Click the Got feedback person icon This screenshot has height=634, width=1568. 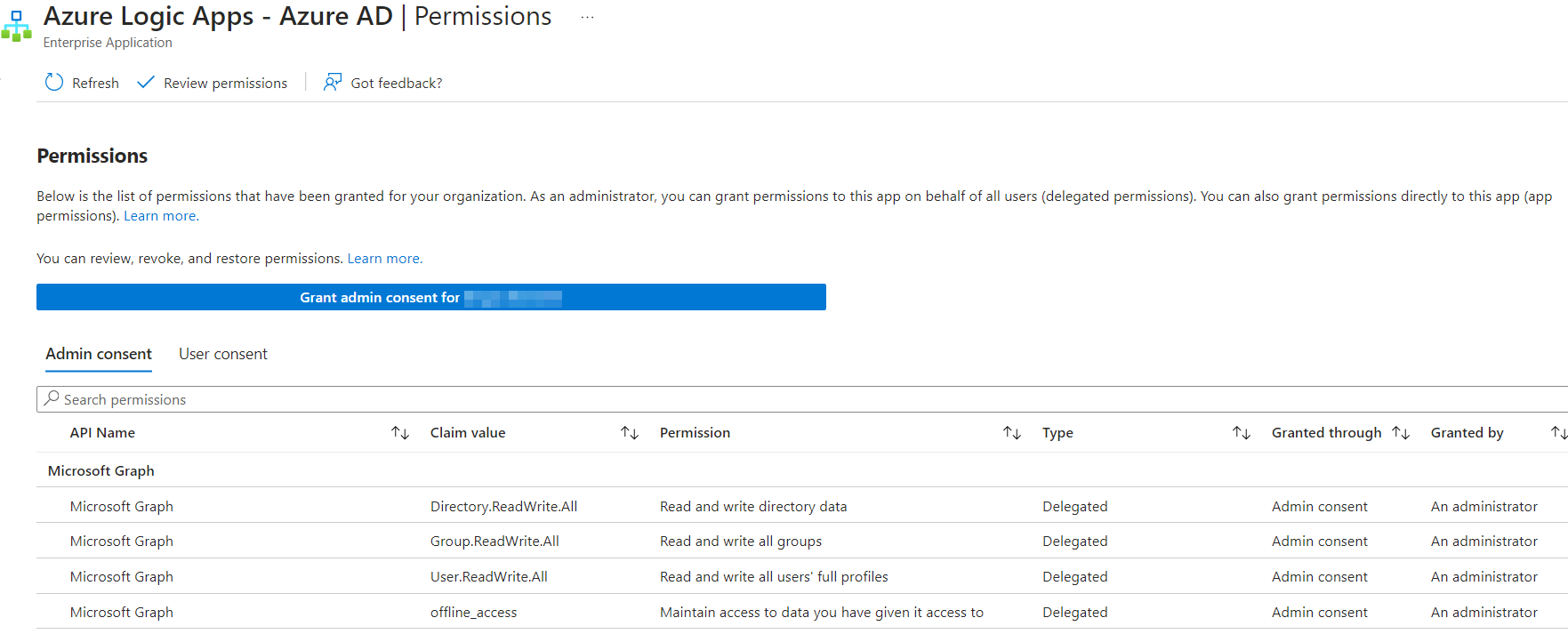[333, 83]
